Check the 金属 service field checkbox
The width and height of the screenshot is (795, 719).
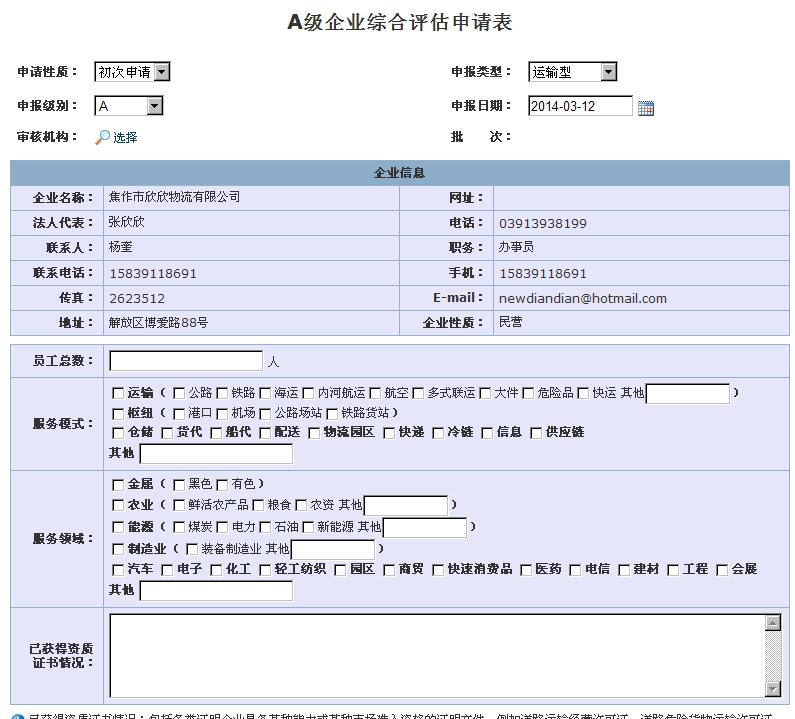pos(118,484)
